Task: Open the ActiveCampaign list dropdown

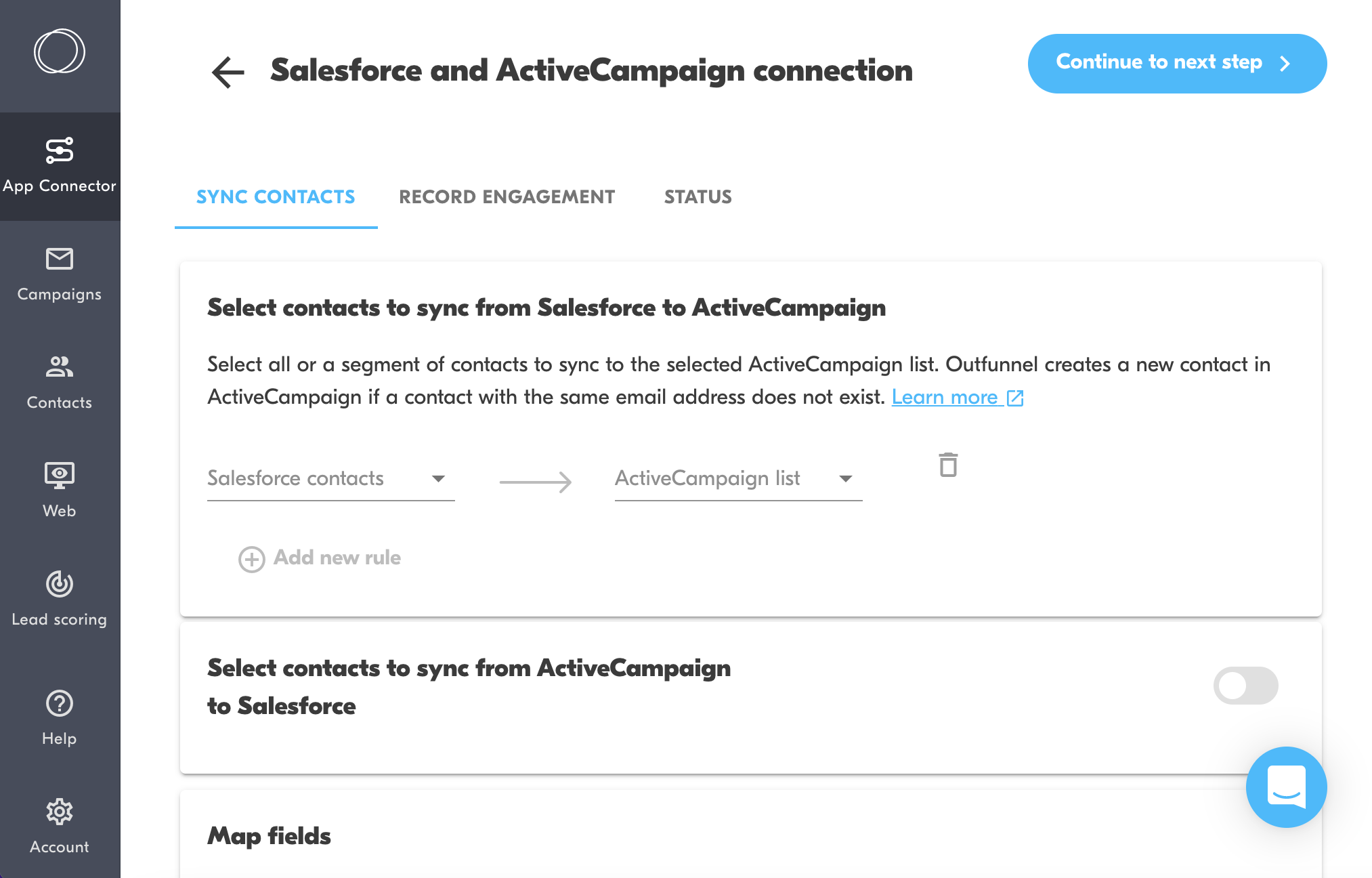Action: (x=737, y=478)
